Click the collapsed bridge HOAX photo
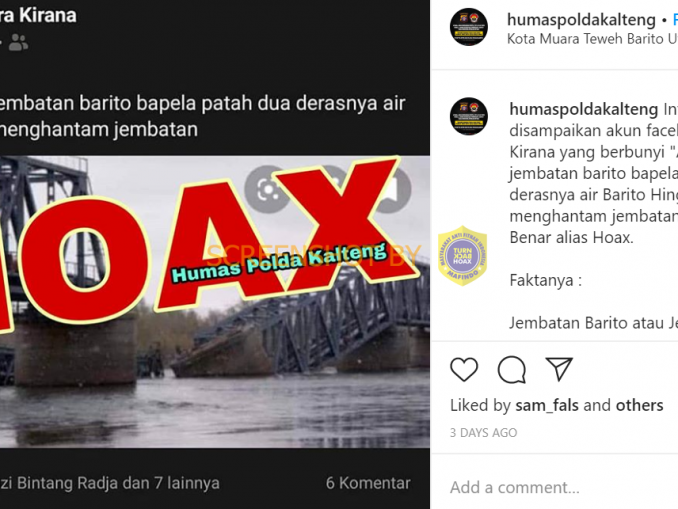 point(215,302)
